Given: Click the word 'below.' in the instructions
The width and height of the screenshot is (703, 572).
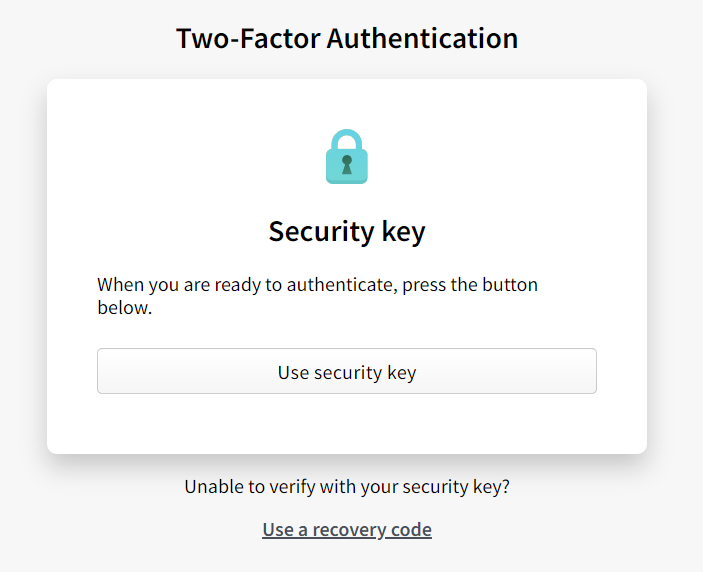Looking at the screenshot, I should click(x=124, y=308).
